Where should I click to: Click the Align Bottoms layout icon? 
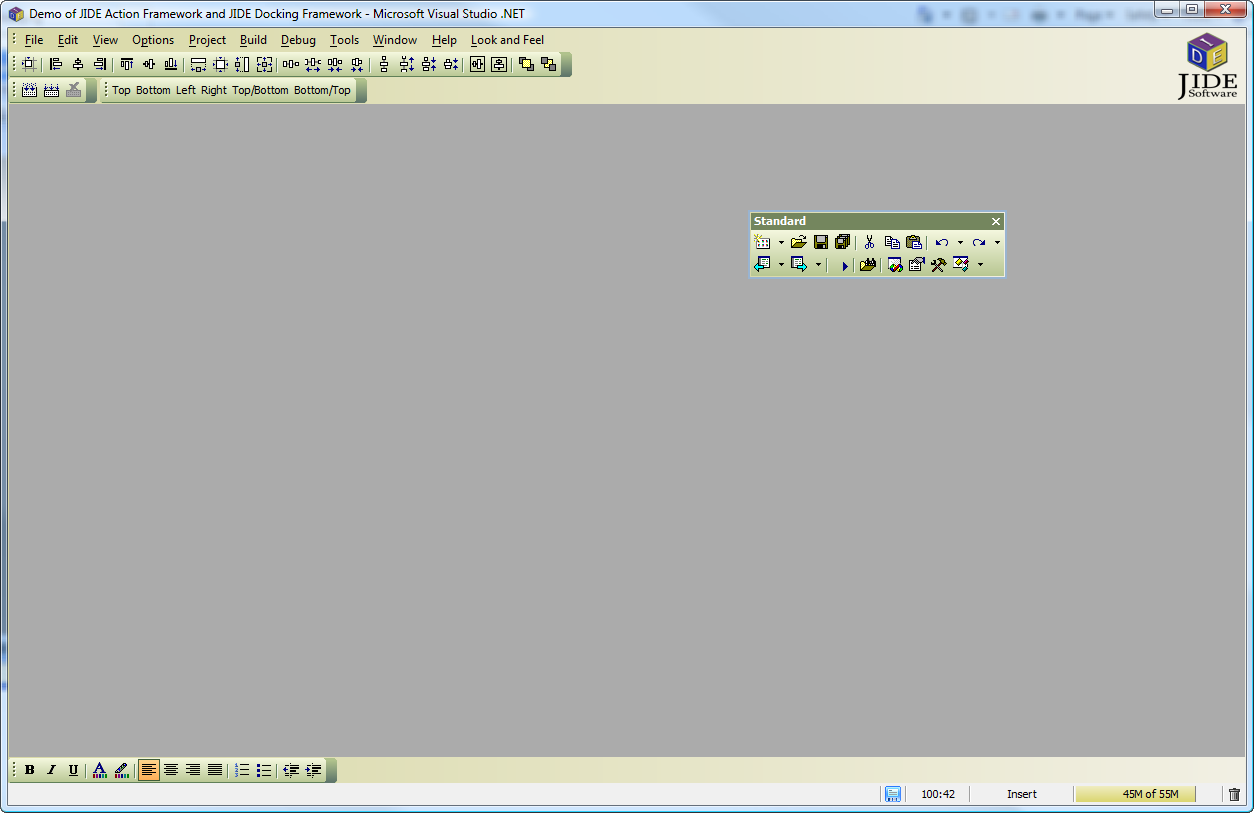(x=171, y=64)
